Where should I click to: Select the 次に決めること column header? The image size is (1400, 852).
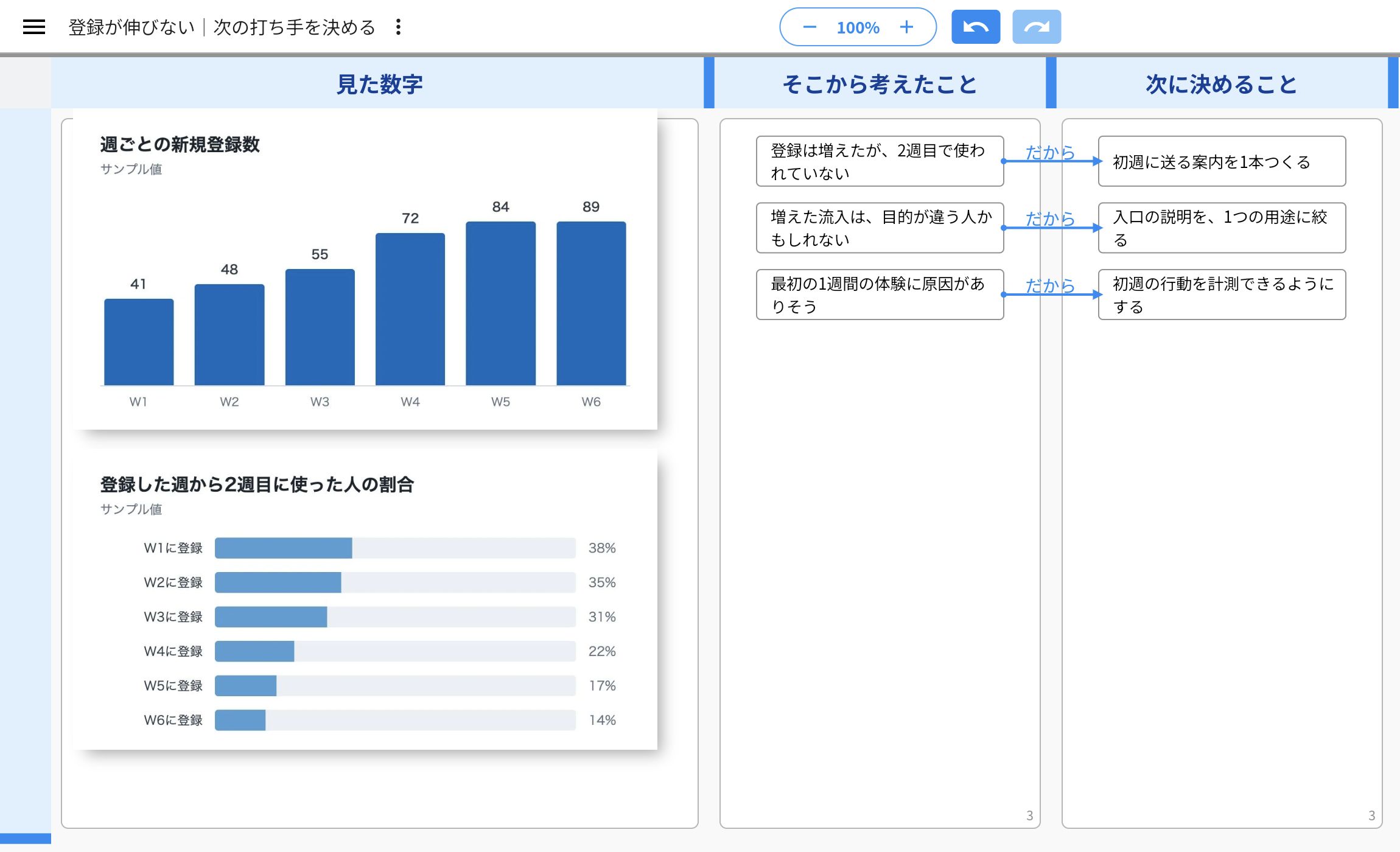(1222, 83)
